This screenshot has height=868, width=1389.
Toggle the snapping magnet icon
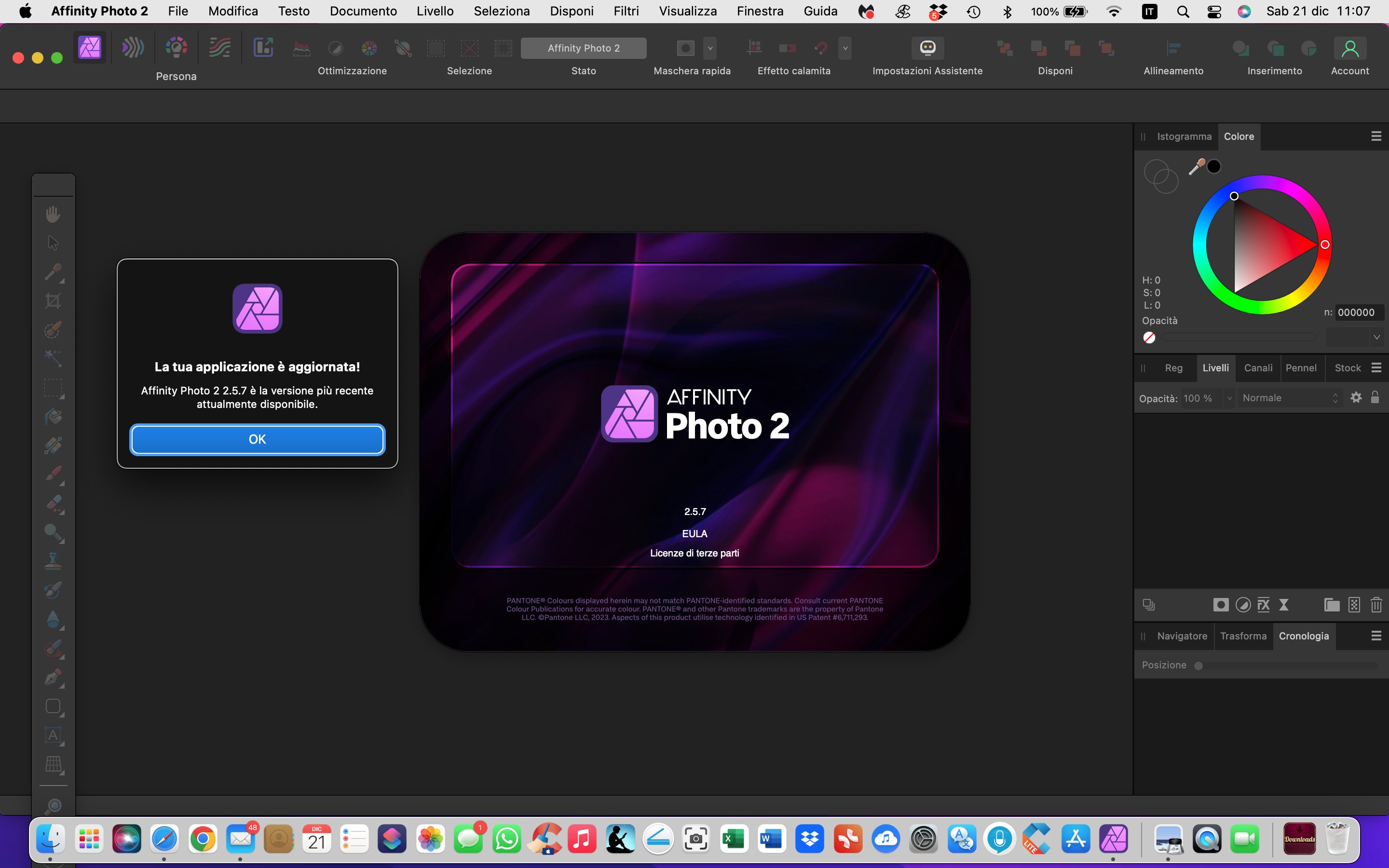pyautogui.click(x=821, y=48)
